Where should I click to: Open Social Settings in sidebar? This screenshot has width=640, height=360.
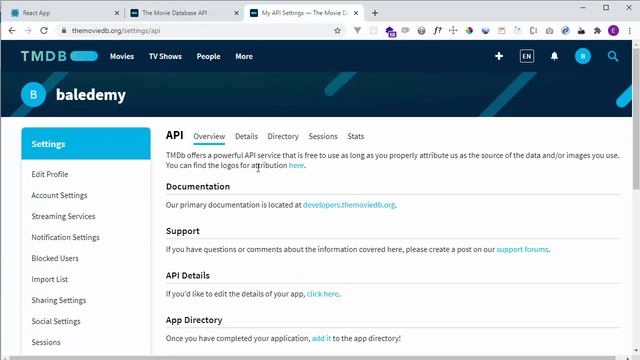click(56, 321)
